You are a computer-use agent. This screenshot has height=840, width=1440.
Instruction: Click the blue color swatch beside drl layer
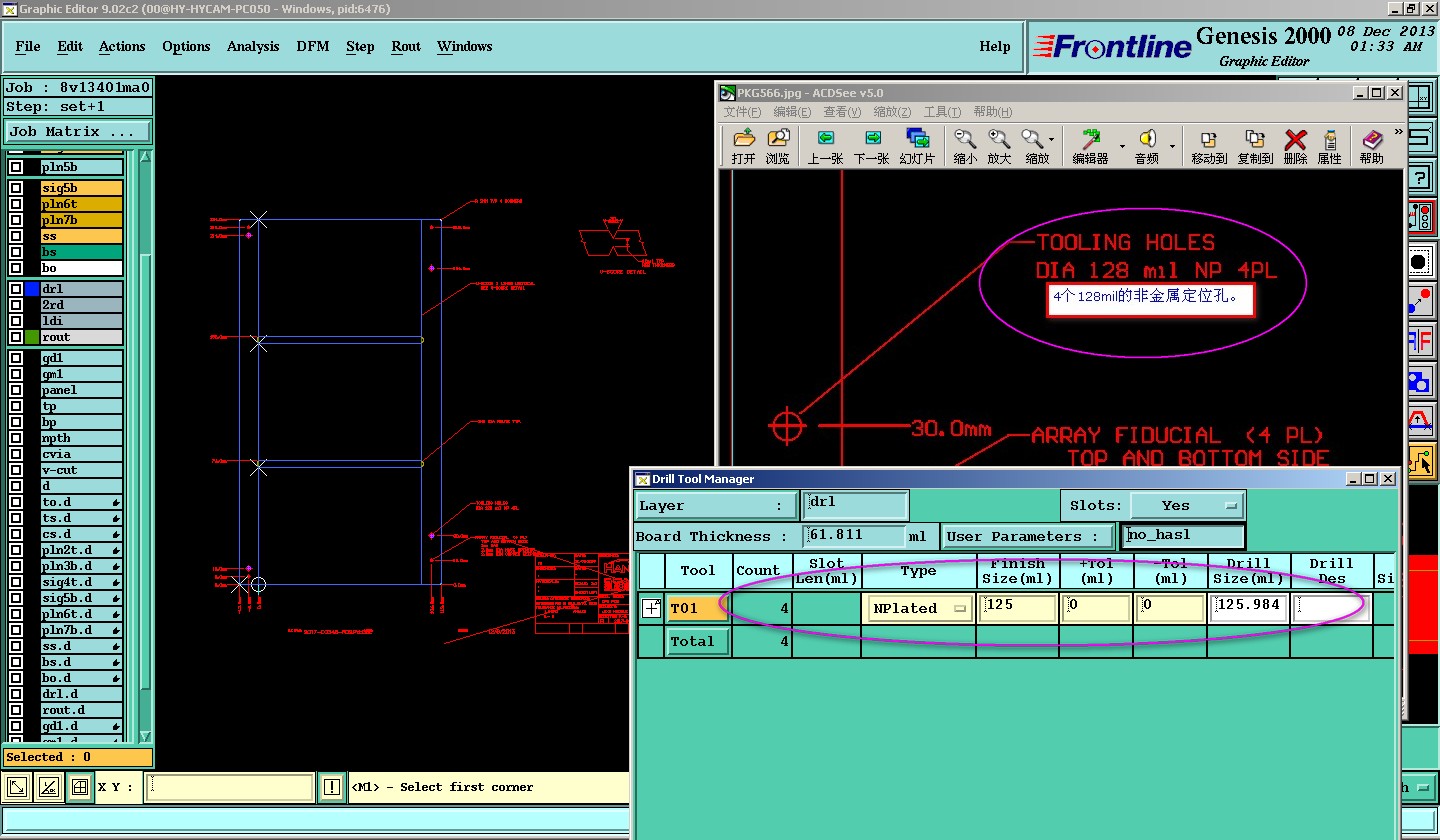pyautogui.click(x=32, y=289)
